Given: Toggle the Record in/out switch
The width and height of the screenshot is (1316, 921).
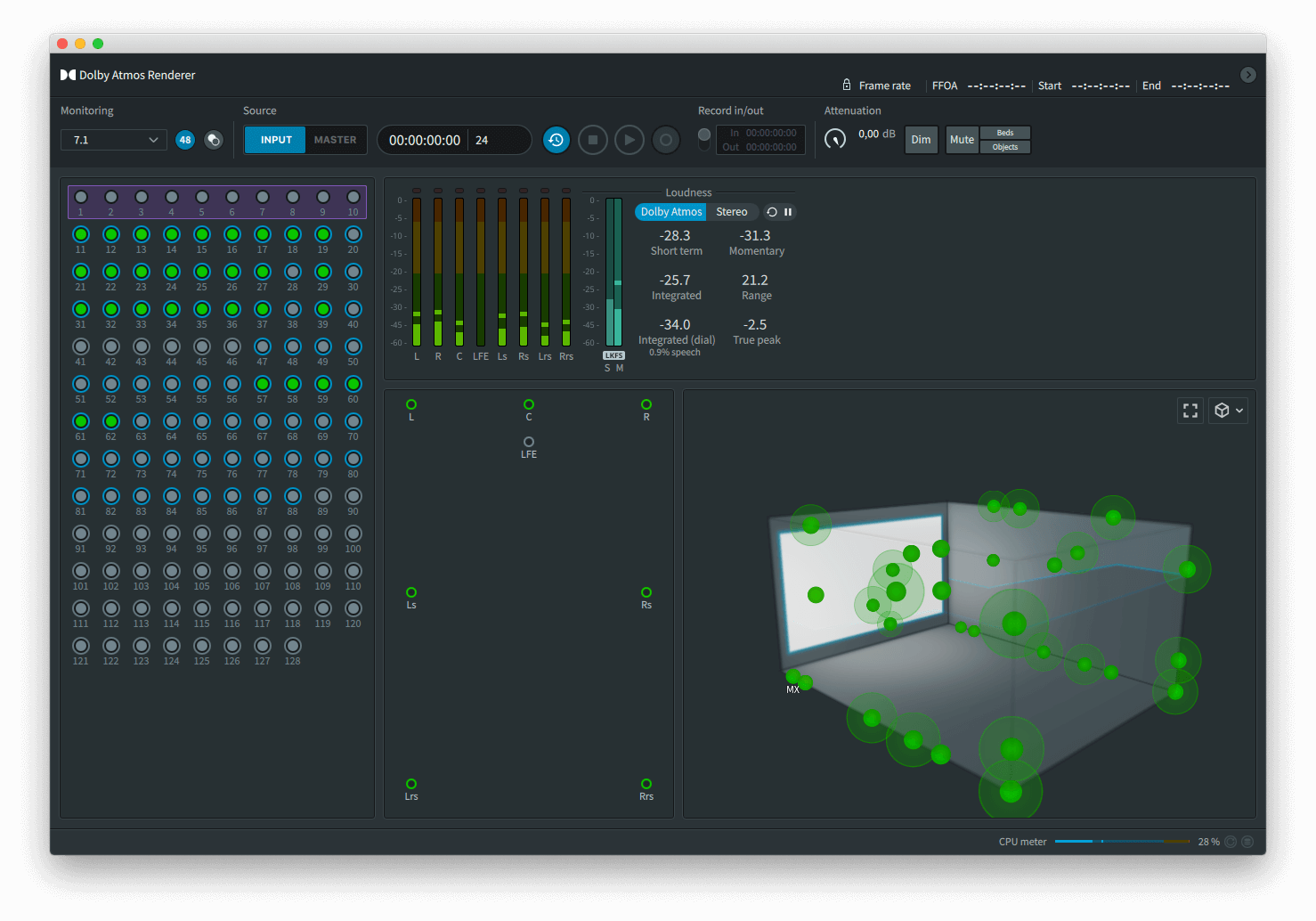Looking at the screenshot, I should coord(703,138).
